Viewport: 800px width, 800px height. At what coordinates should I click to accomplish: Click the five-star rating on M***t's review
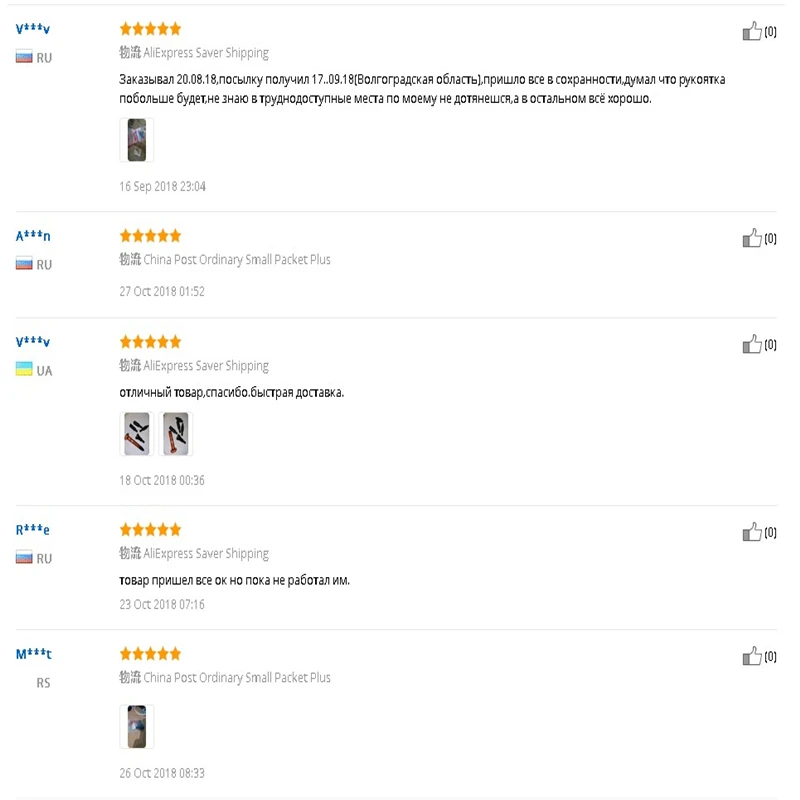coord(150,654)
